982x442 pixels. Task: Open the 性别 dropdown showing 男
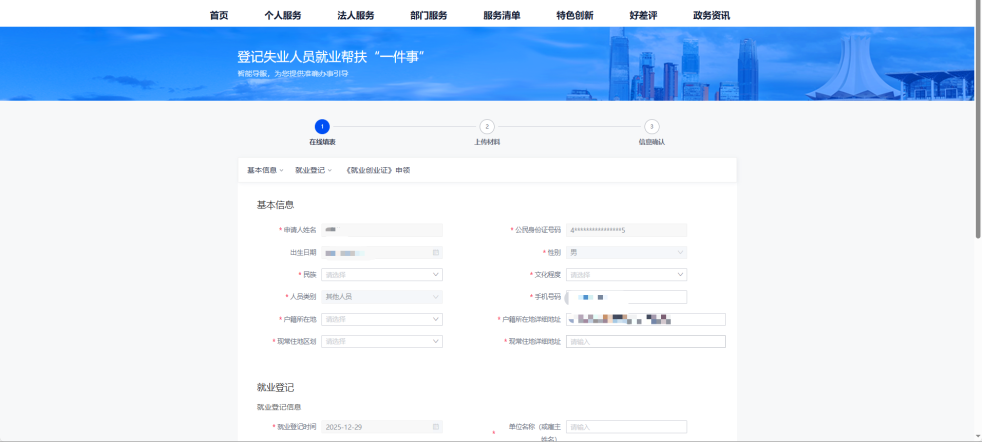(626, 252)
